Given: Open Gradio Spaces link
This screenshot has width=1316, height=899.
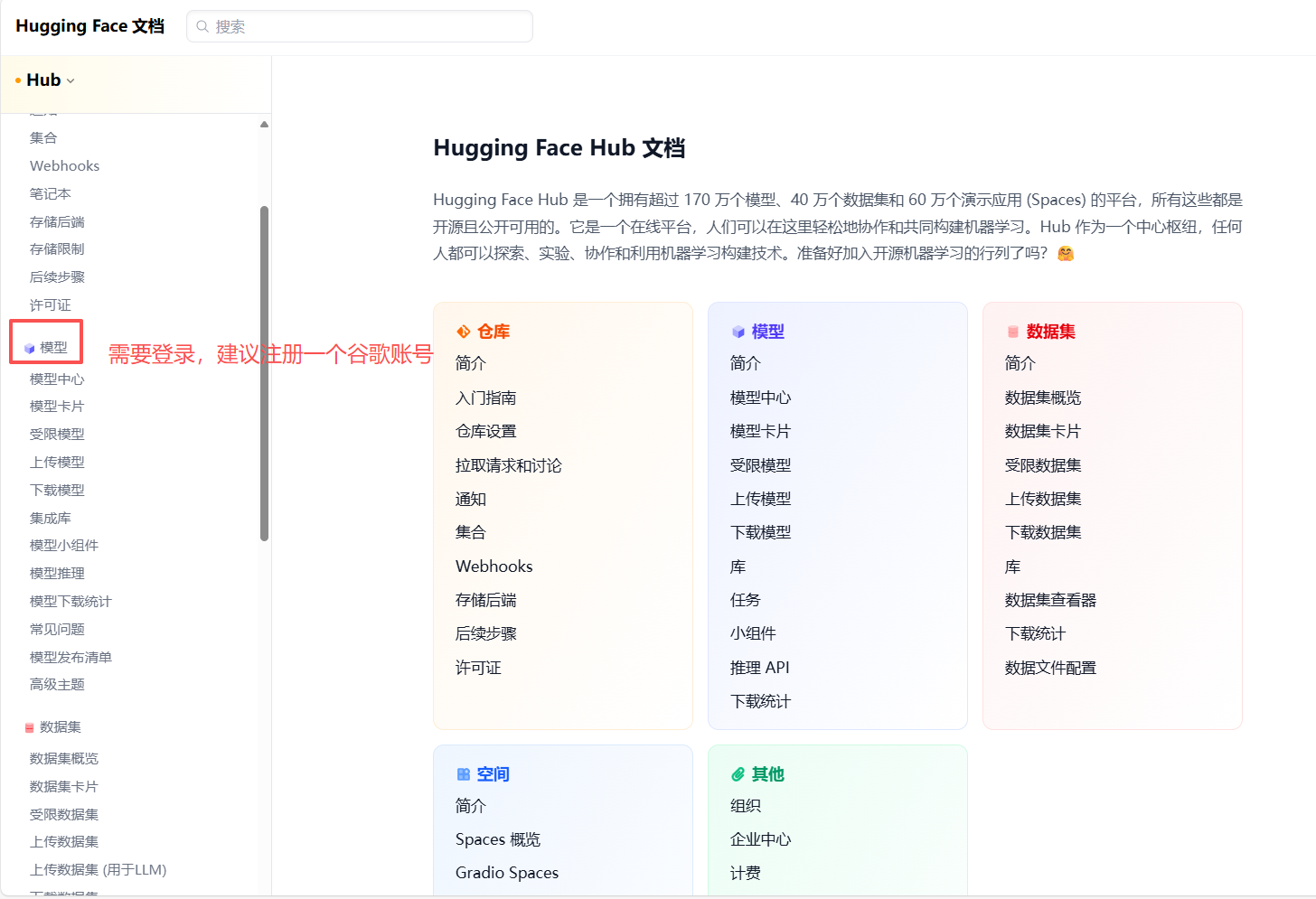Looking at the screenshot, I should [507, 873].
